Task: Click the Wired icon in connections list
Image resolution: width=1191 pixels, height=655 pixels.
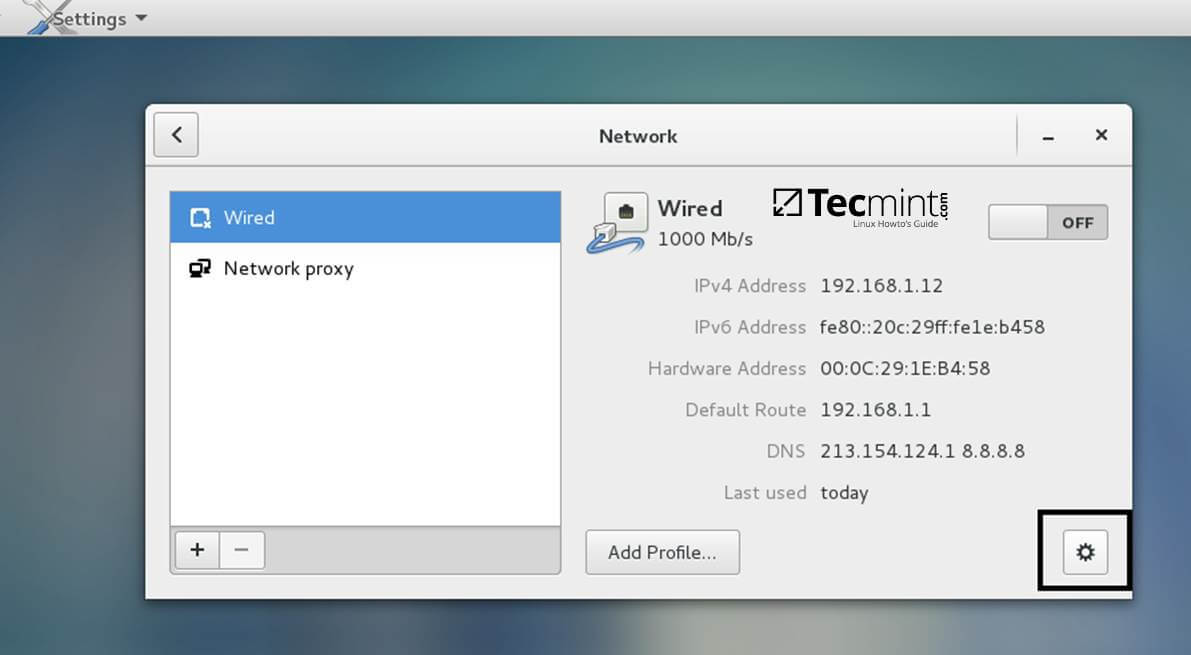Action: coord(200,218)
